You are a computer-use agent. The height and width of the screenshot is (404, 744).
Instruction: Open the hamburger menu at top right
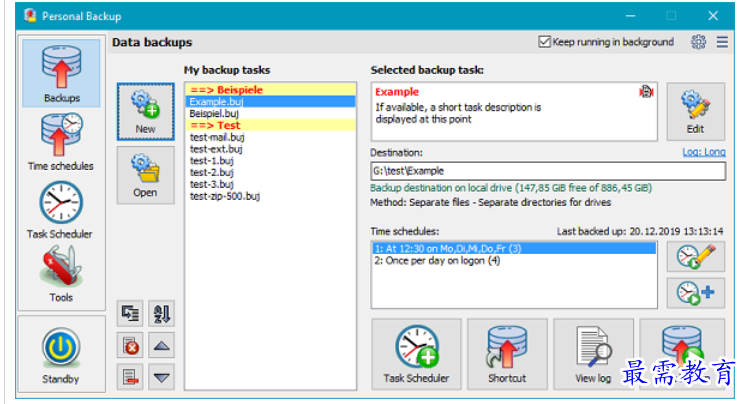coord(722,42)
